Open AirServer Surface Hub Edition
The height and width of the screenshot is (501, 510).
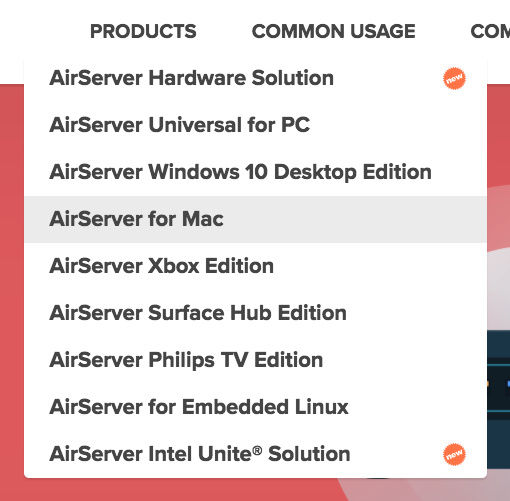click(x=256, y=313)
